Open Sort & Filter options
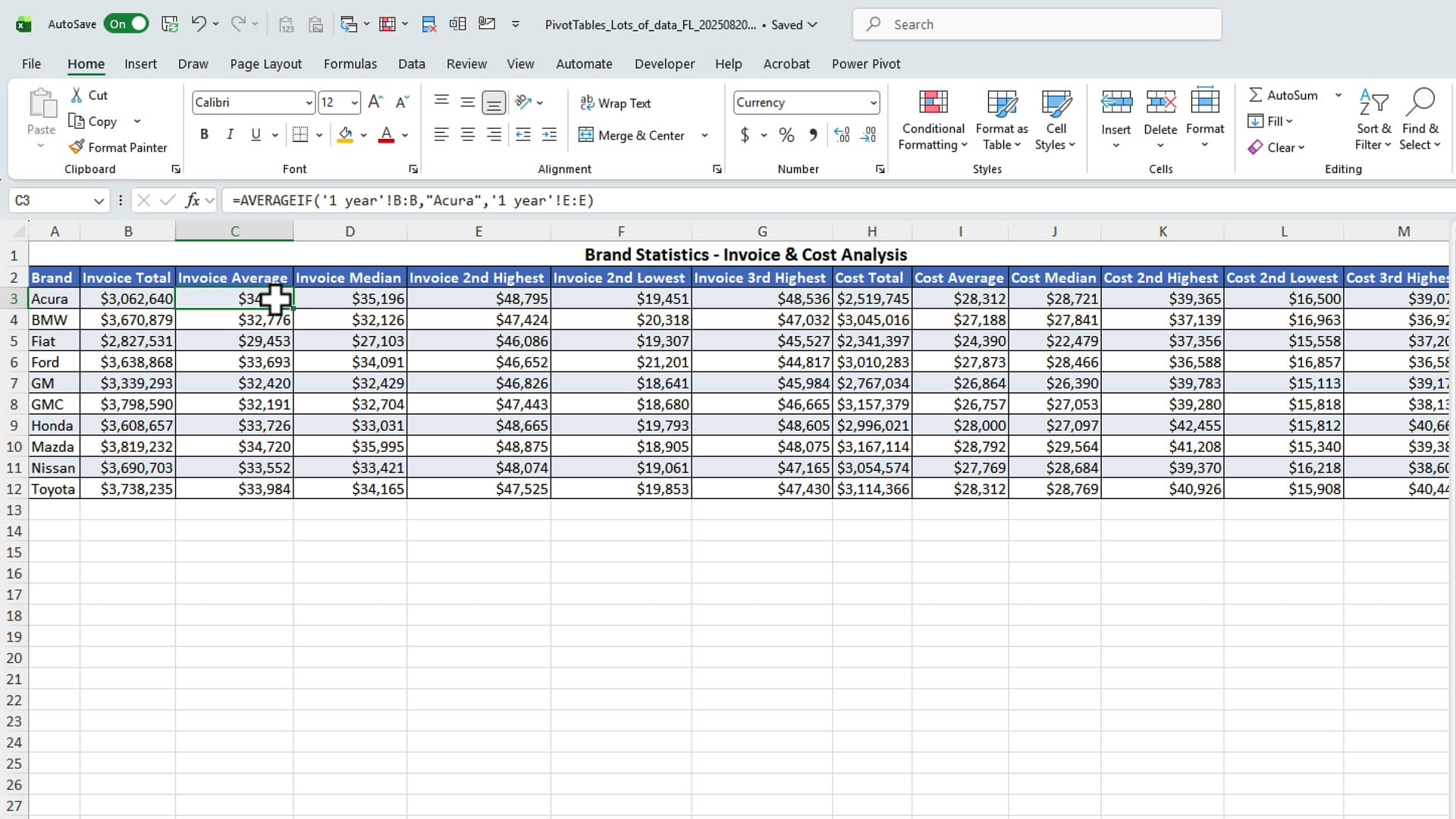Image resolution: width=1456 pixels, height=819 pixels. [1373, 120]
